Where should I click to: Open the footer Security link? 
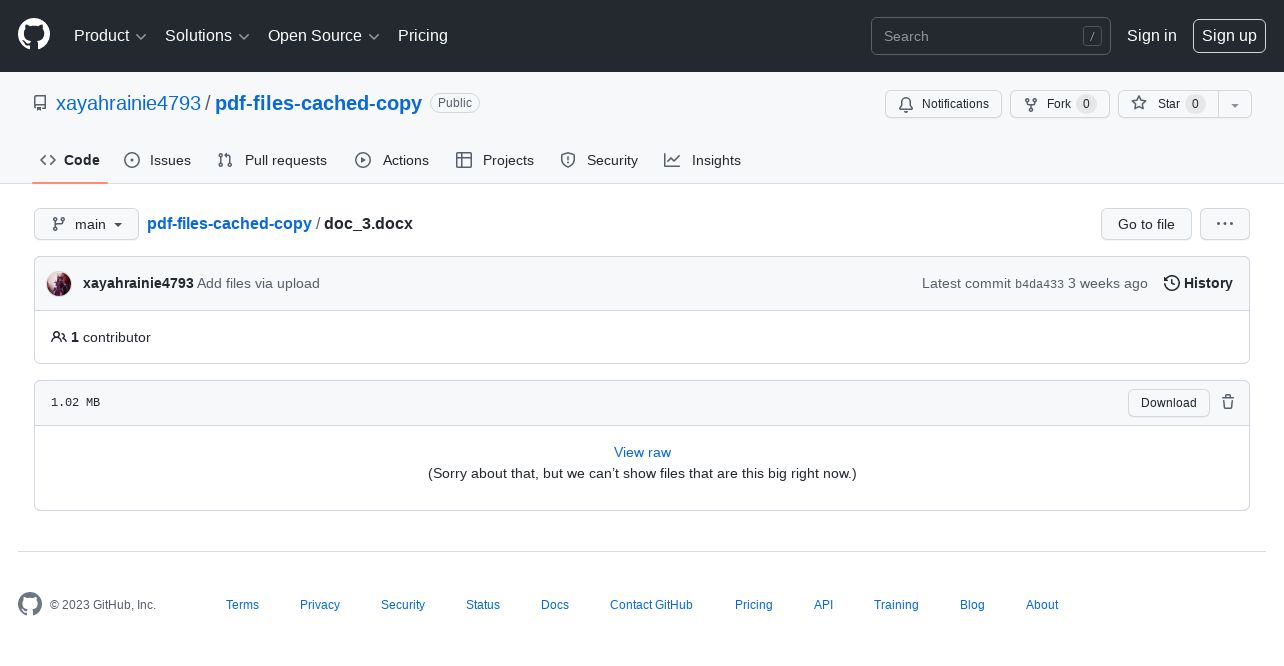[403, 605]
